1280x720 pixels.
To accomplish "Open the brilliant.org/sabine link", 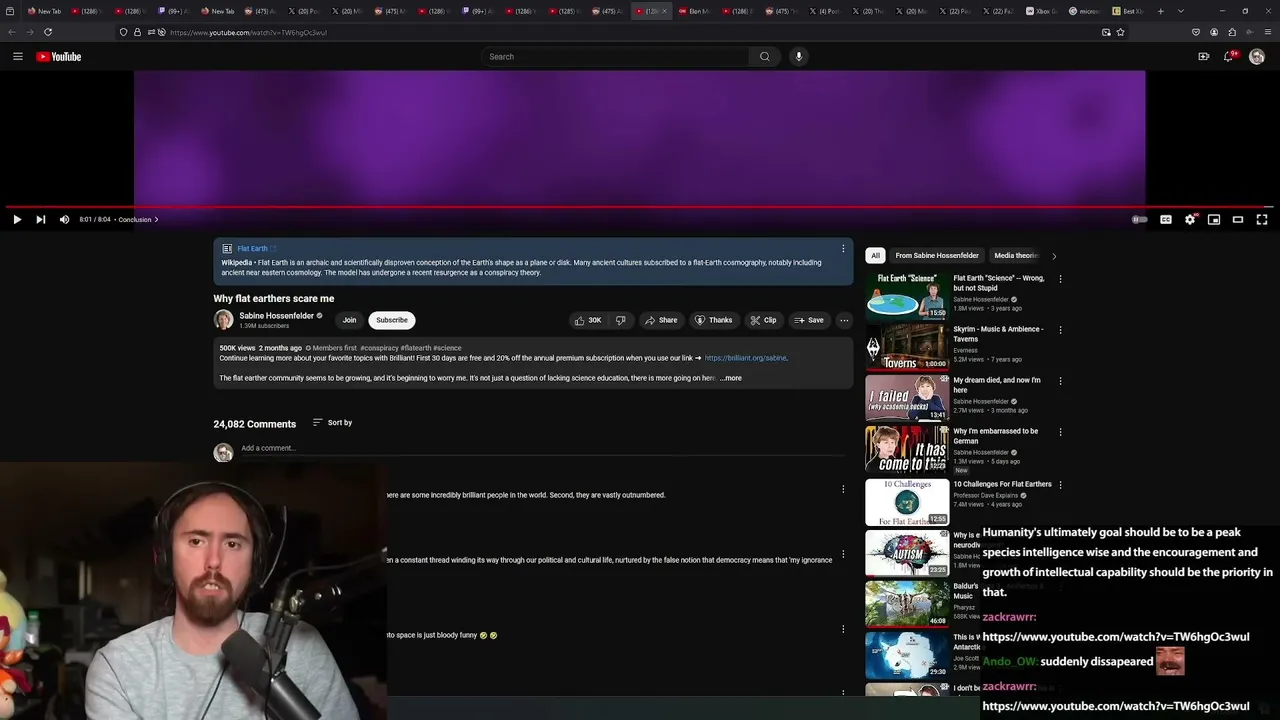I will point(745,358).
